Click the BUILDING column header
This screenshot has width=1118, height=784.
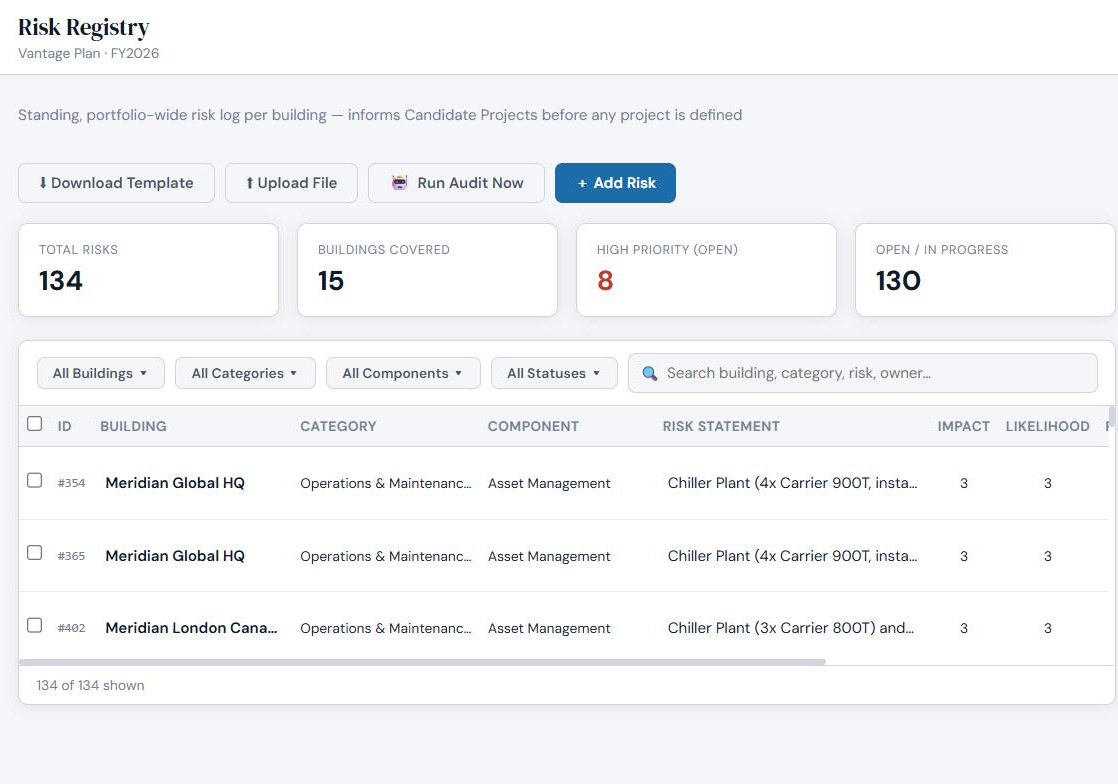pyautogui.click(x=133, y=426)
